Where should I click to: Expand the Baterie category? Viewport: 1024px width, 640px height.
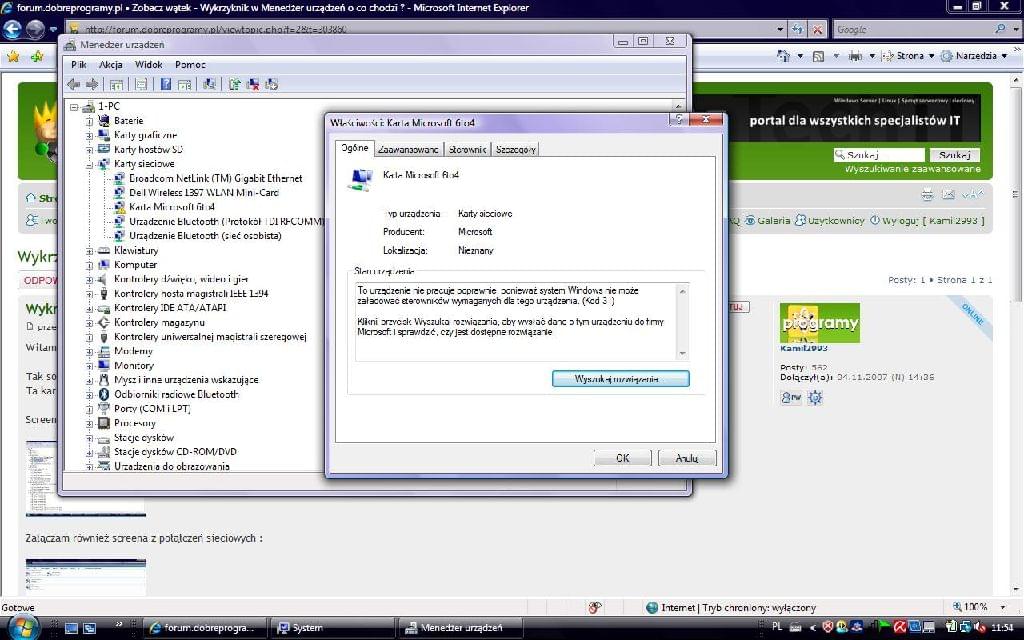89,121
